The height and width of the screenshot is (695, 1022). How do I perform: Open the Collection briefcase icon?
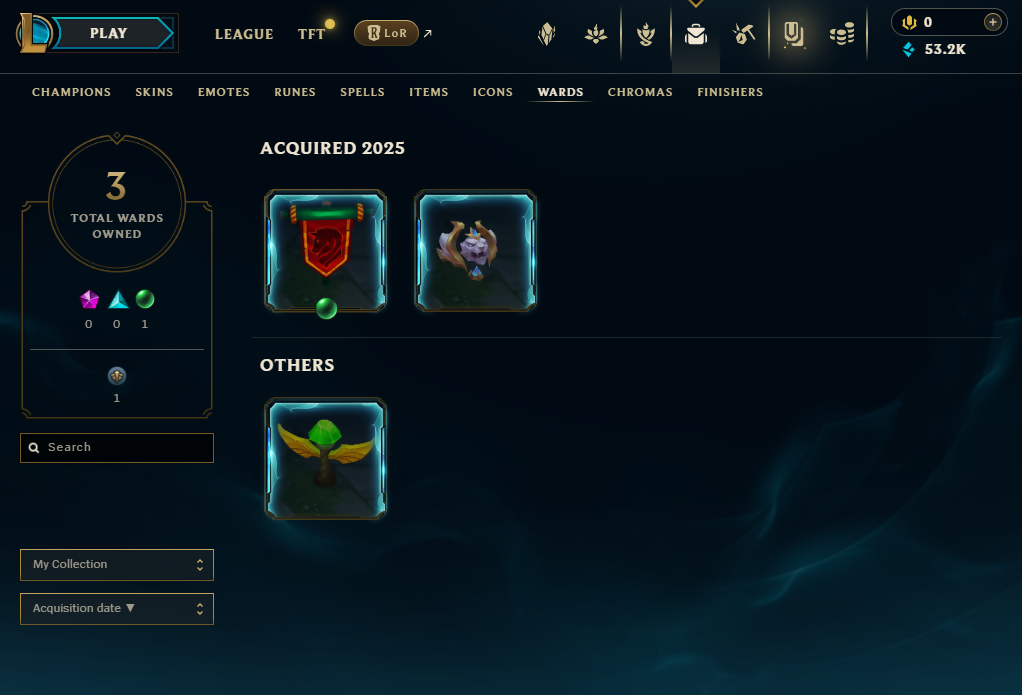tap(695, 34)
